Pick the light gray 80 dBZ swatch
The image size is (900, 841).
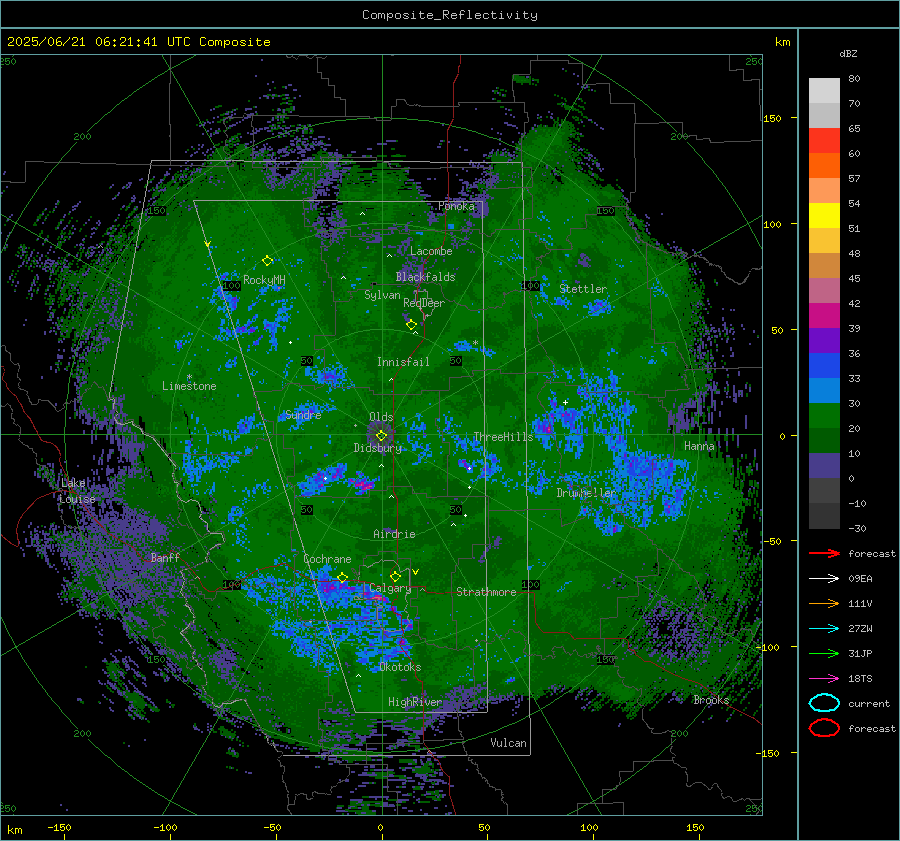[824, 90]
